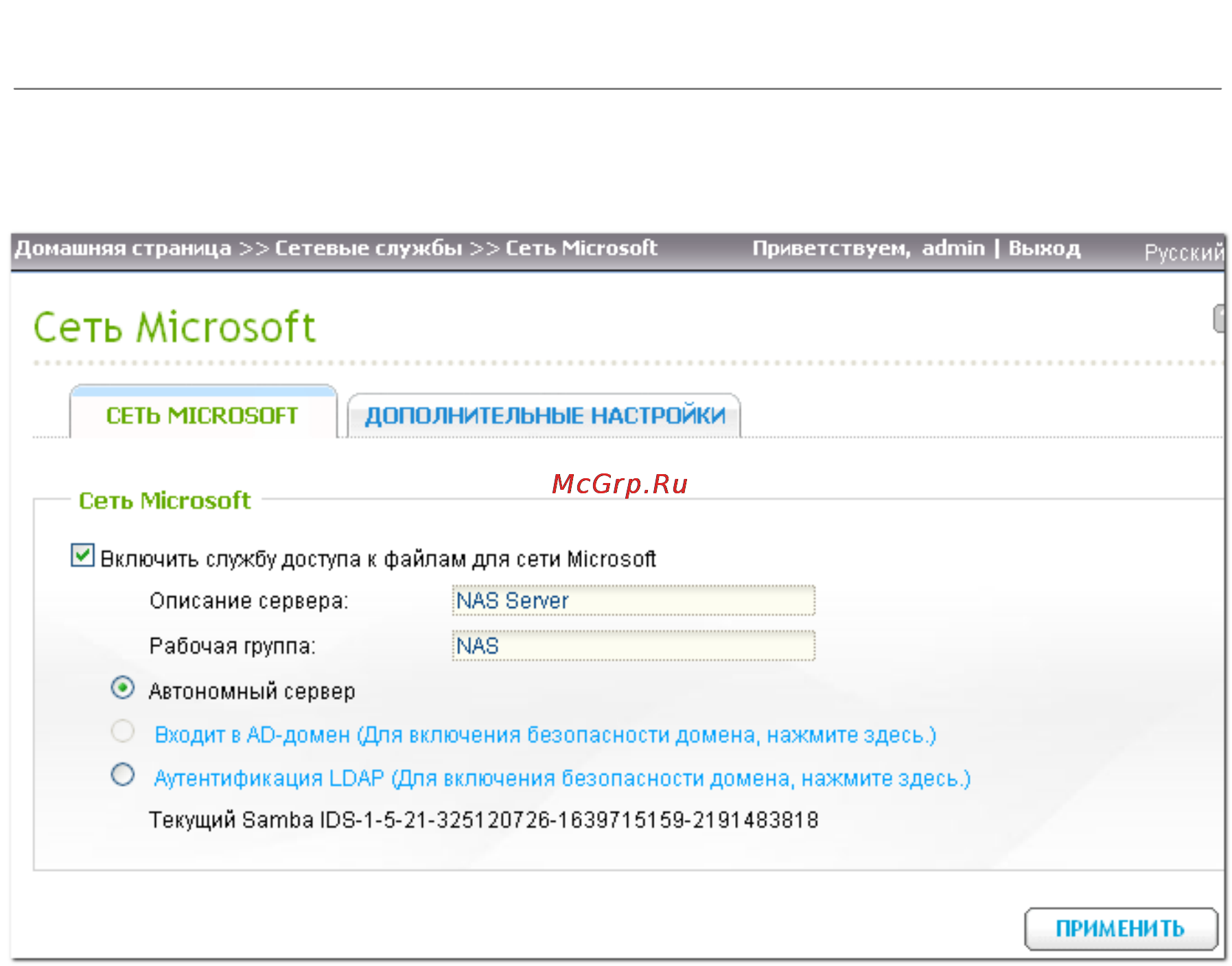Open the Русский language dropdown
The height and width of the screenshot is (966, 1232).
1184,252
